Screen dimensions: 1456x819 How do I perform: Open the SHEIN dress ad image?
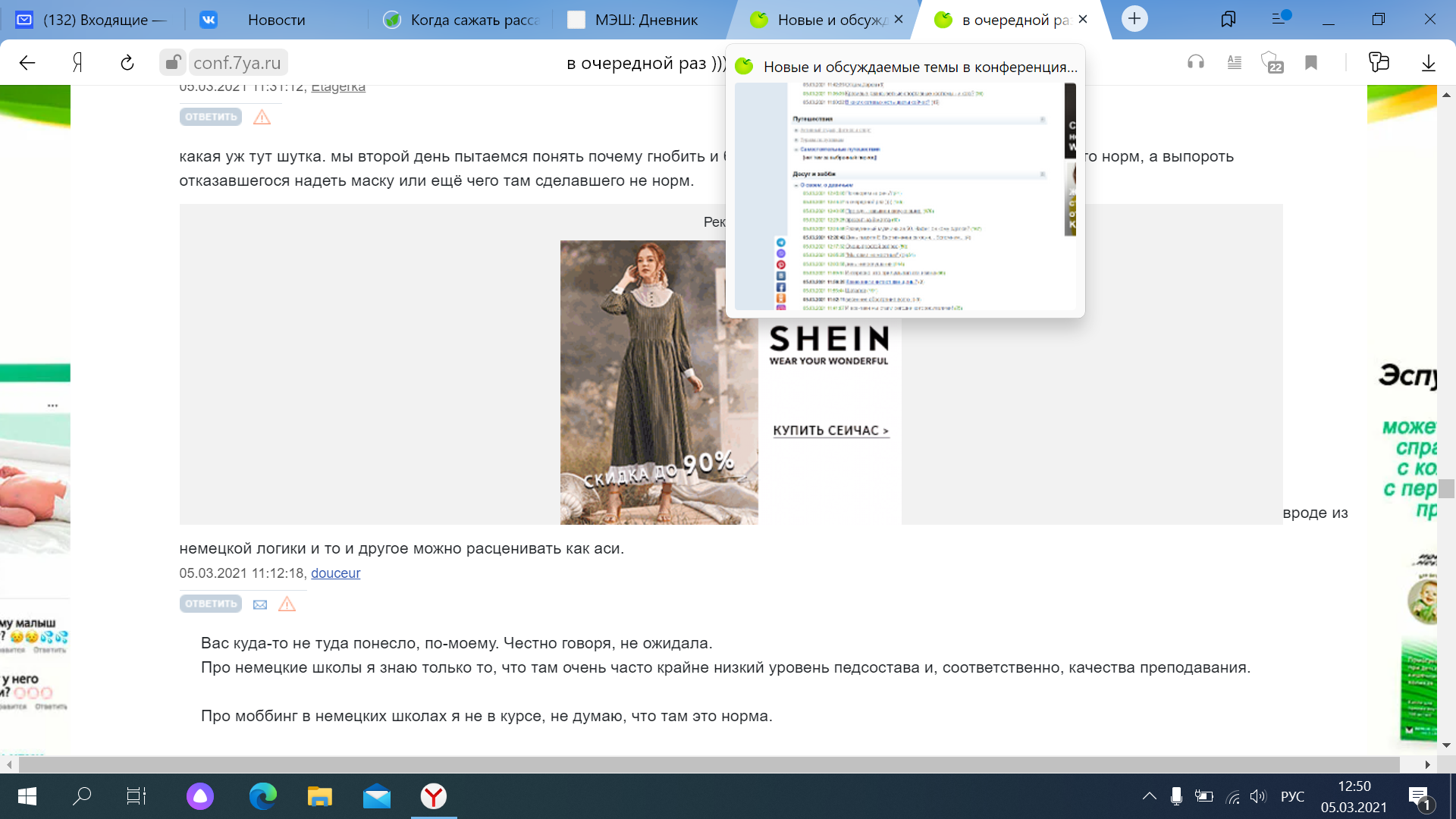point(659,382)
